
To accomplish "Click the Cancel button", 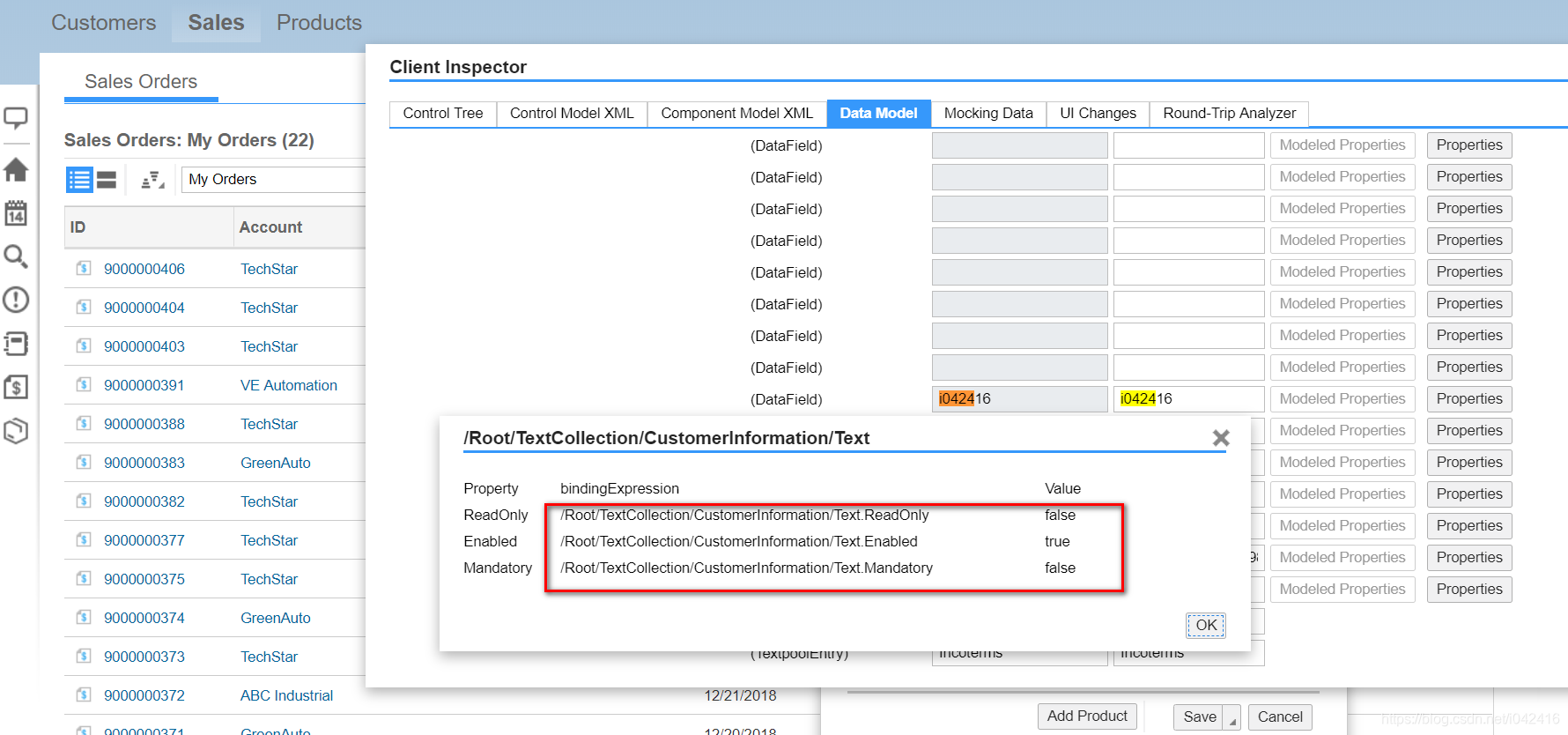I will pos(1280,717).
